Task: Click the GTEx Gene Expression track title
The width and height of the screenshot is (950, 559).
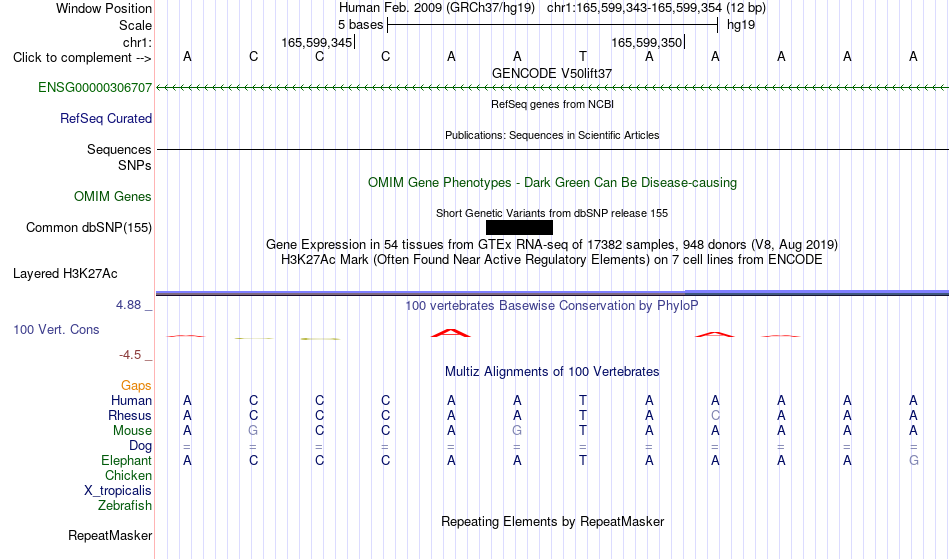Action: [552, 245]
